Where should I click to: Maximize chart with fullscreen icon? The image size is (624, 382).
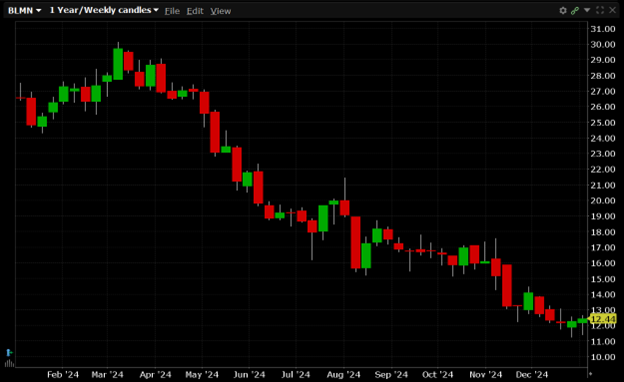600,10
